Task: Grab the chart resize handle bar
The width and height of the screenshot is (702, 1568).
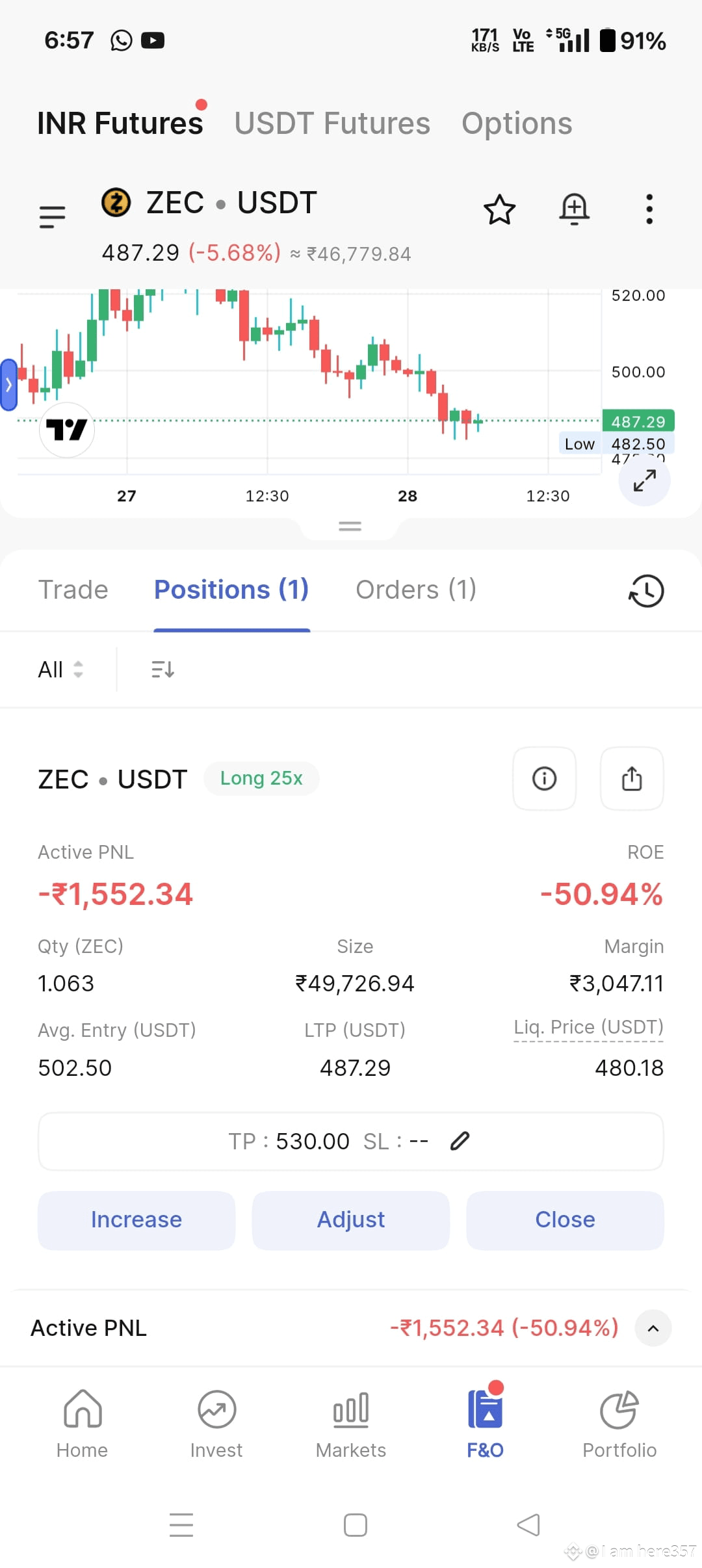Action: 350,526
